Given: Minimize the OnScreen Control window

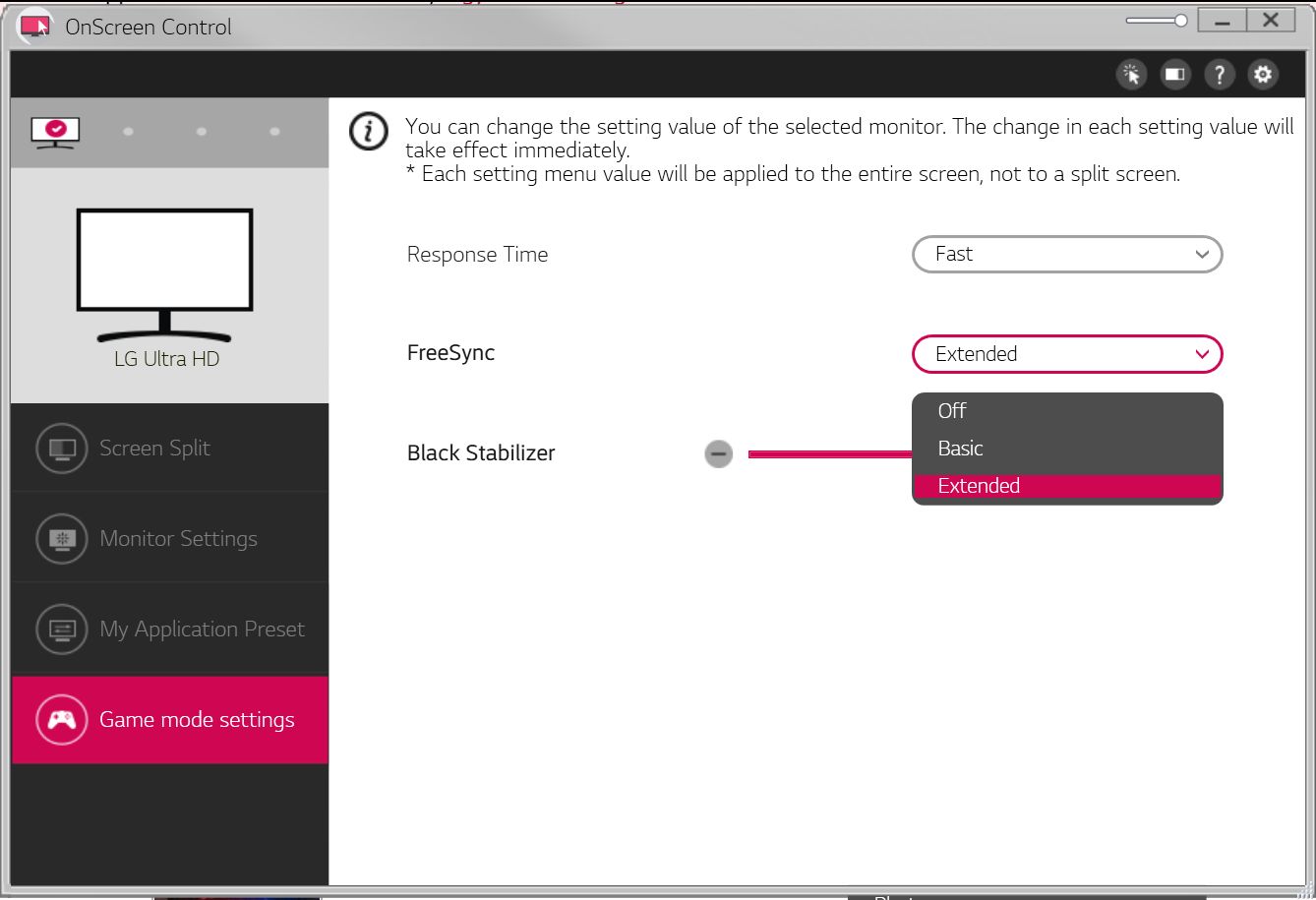Looking at the screenshot, I should [1223, 21].
